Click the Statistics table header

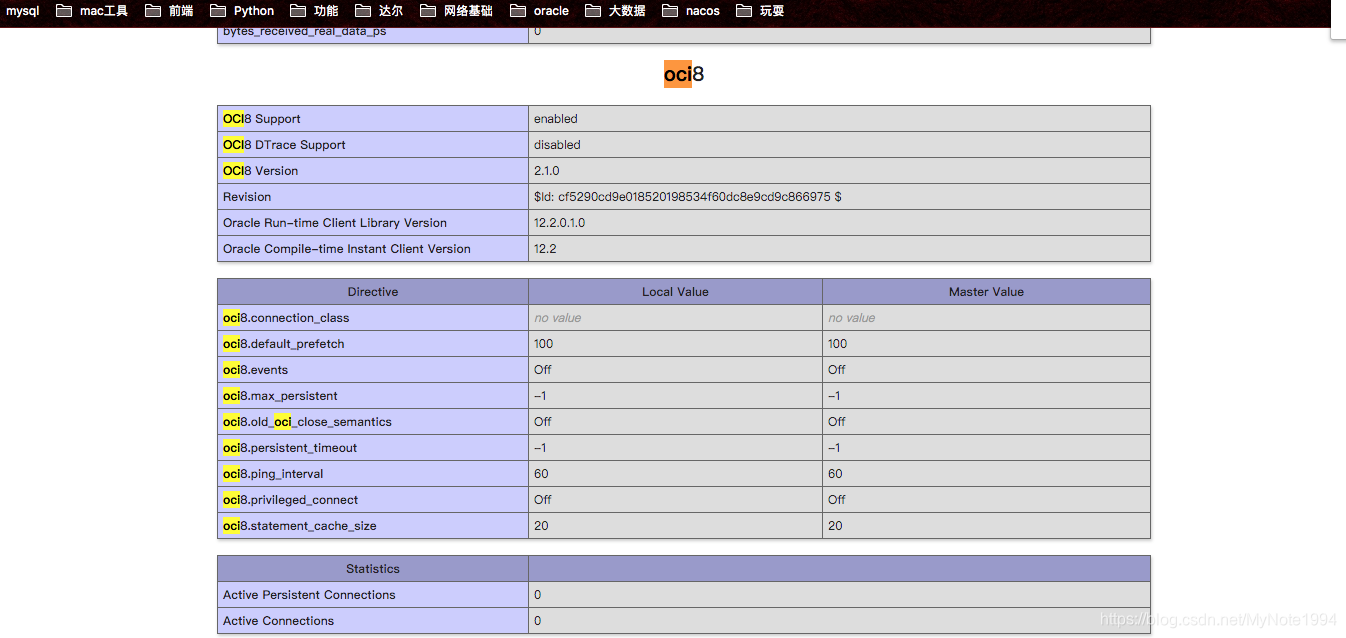373,569
